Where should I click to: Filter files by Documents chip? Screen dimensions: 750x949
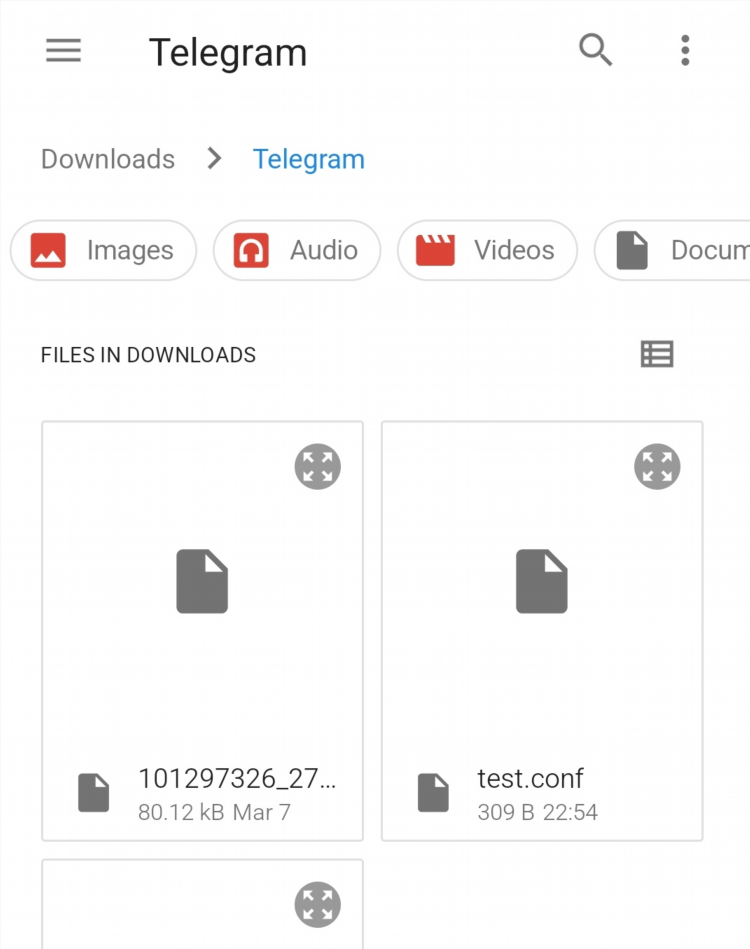[673, 250]
